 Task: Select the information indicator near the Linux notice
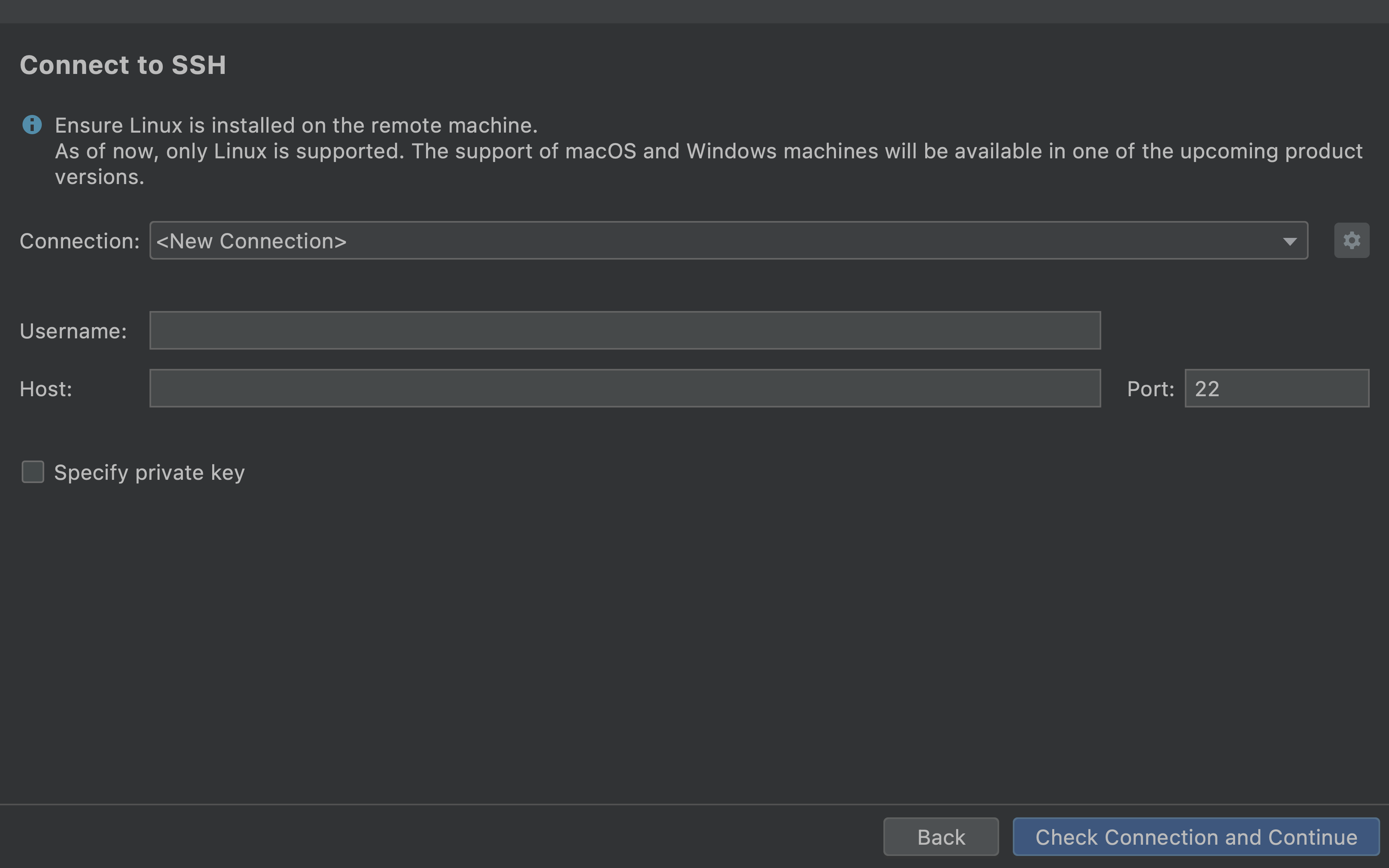click(x=33, y=125)
